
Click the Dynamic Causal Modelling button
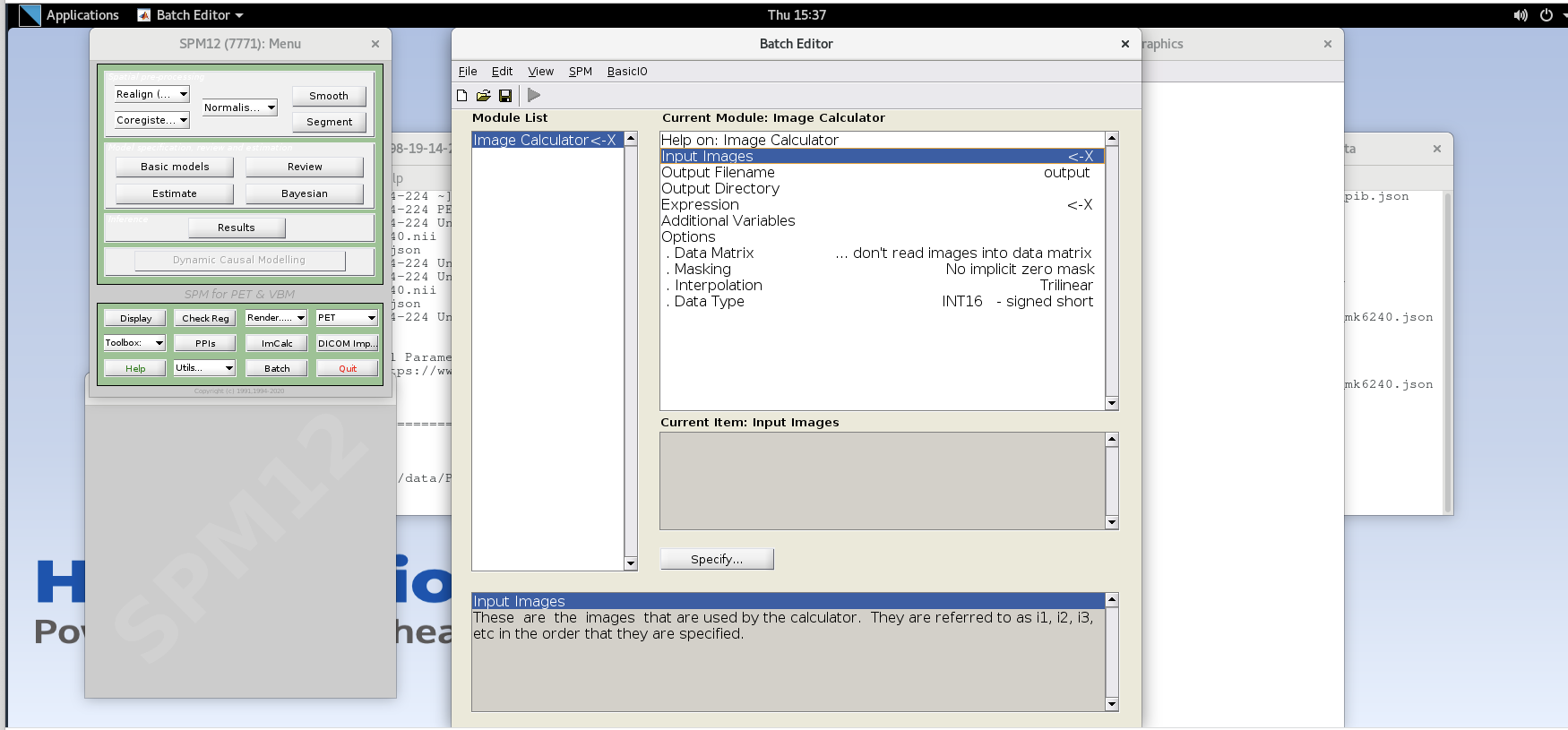click(239, 260)
